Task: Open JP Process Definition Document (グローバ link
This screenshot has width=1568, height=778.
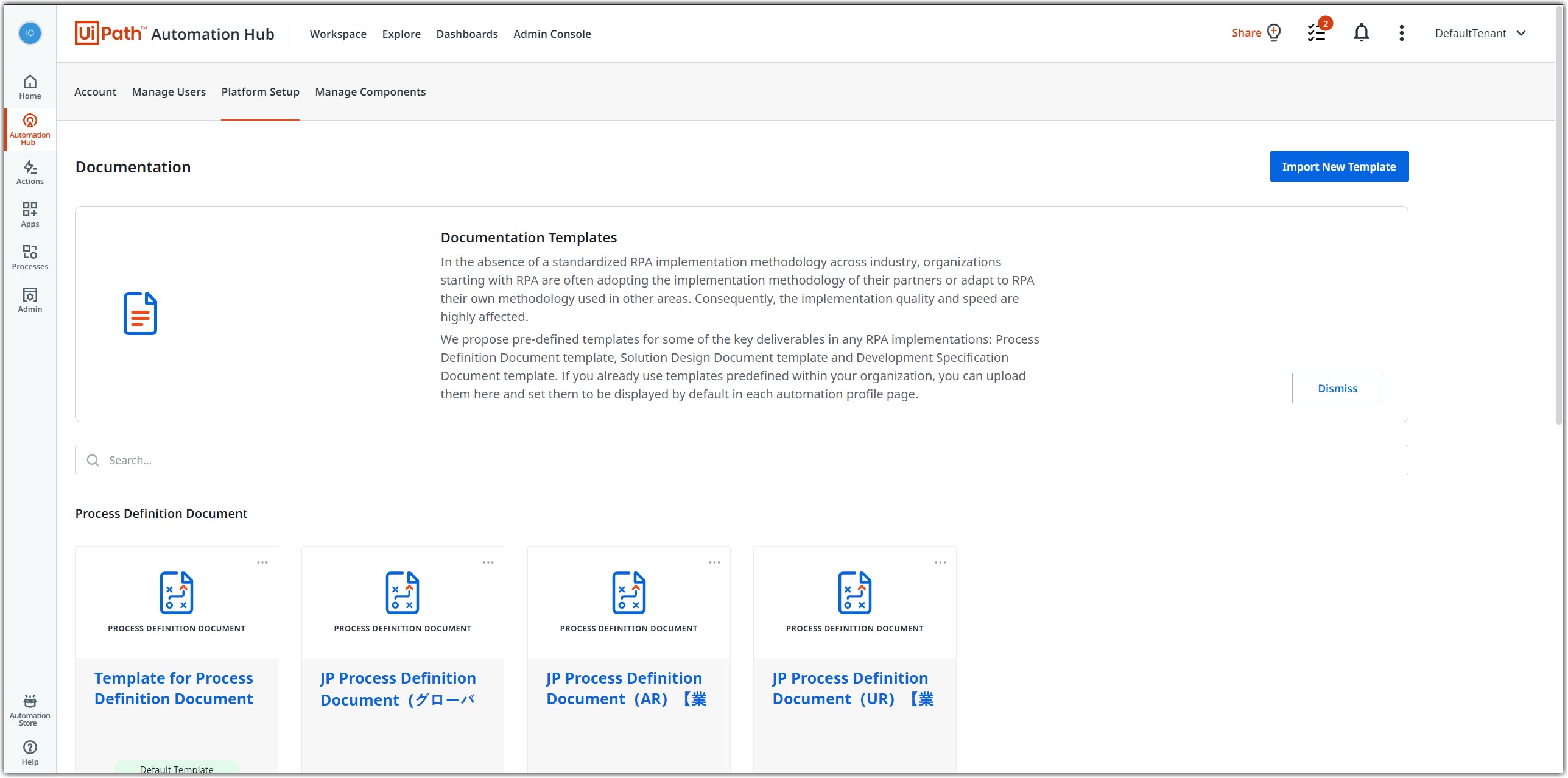Action: [398, 688]
